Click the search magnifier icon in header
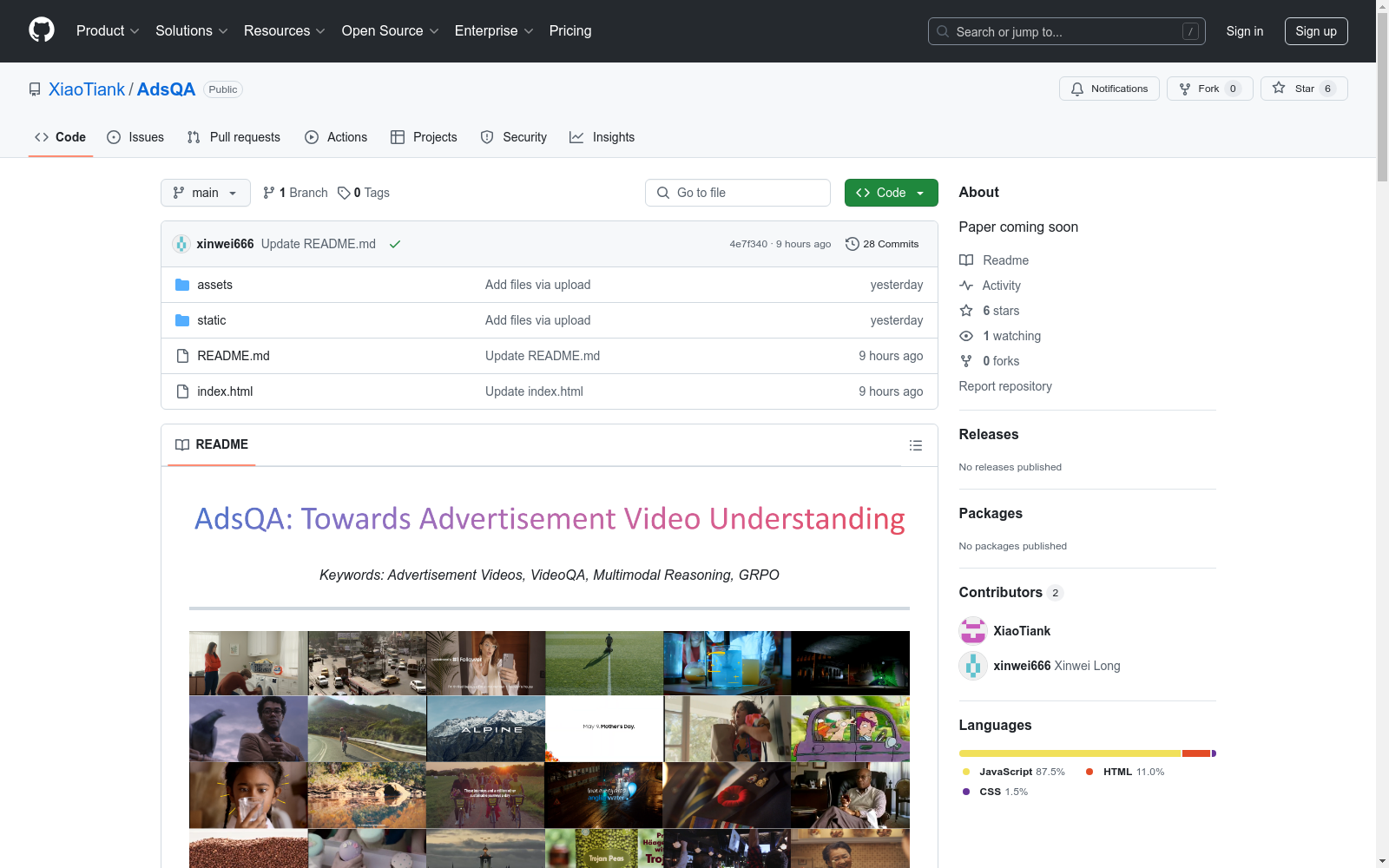 (x=943, y=31)
